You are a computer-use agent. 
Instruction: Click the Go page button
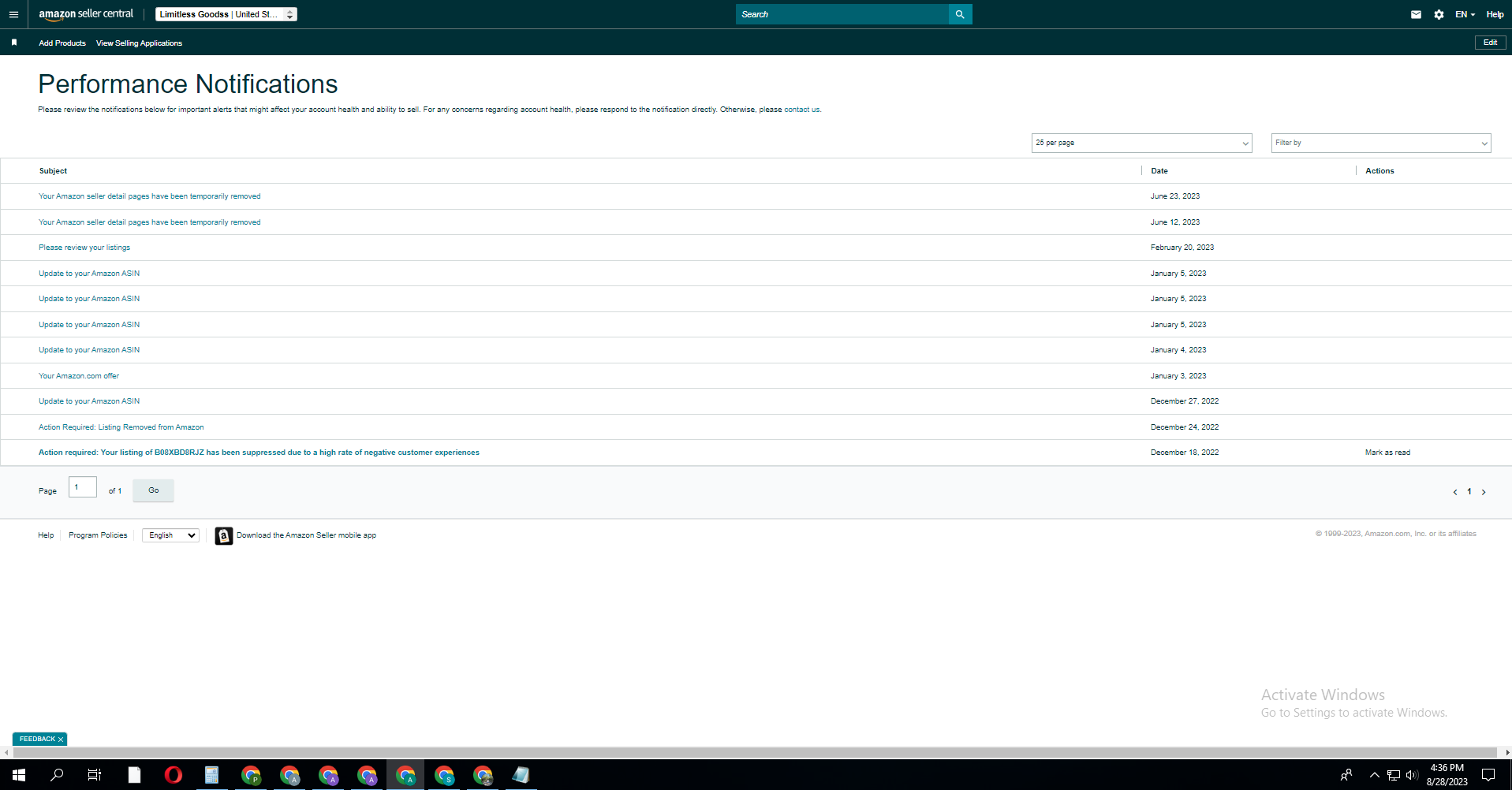153,490
